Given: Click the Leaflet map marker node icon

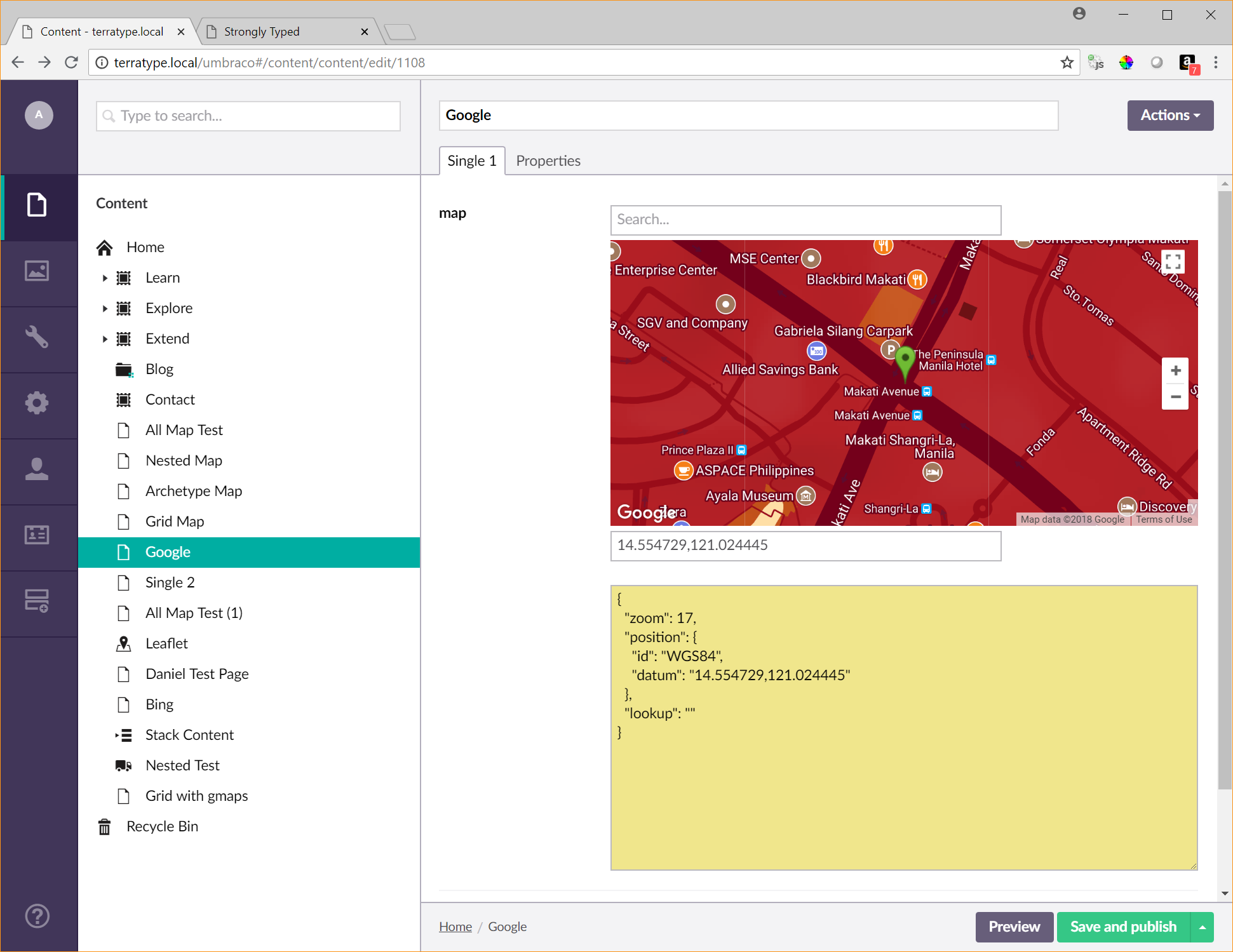Looking at the screenshot, I should (x=124, y=643).
